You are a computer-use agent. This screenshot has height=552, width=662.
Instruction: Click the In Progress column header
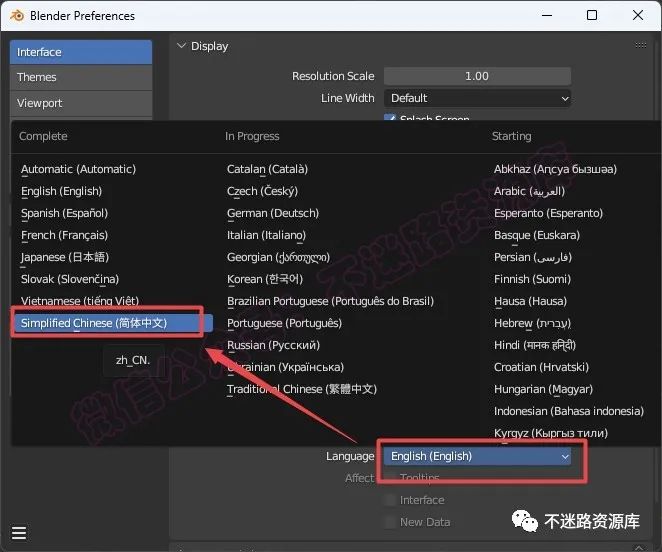pos(252,136)
